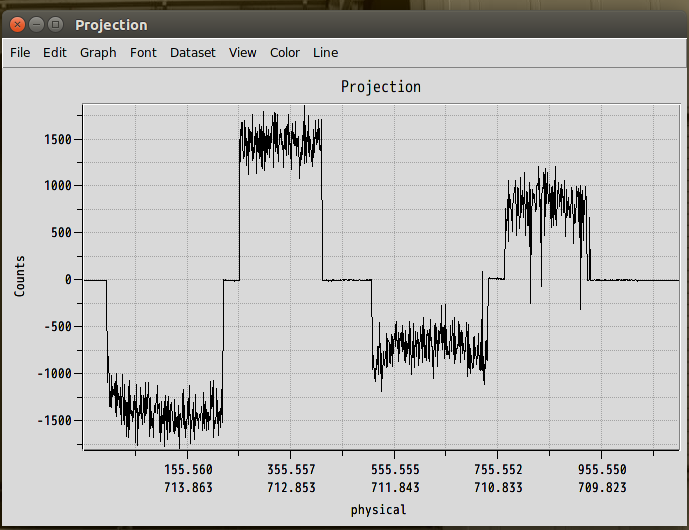Click the 155.560 x-axis tick label
Image resolution: width=689 pixels, height=530 pixels.
pyautogui.click(x=188, y=469)
